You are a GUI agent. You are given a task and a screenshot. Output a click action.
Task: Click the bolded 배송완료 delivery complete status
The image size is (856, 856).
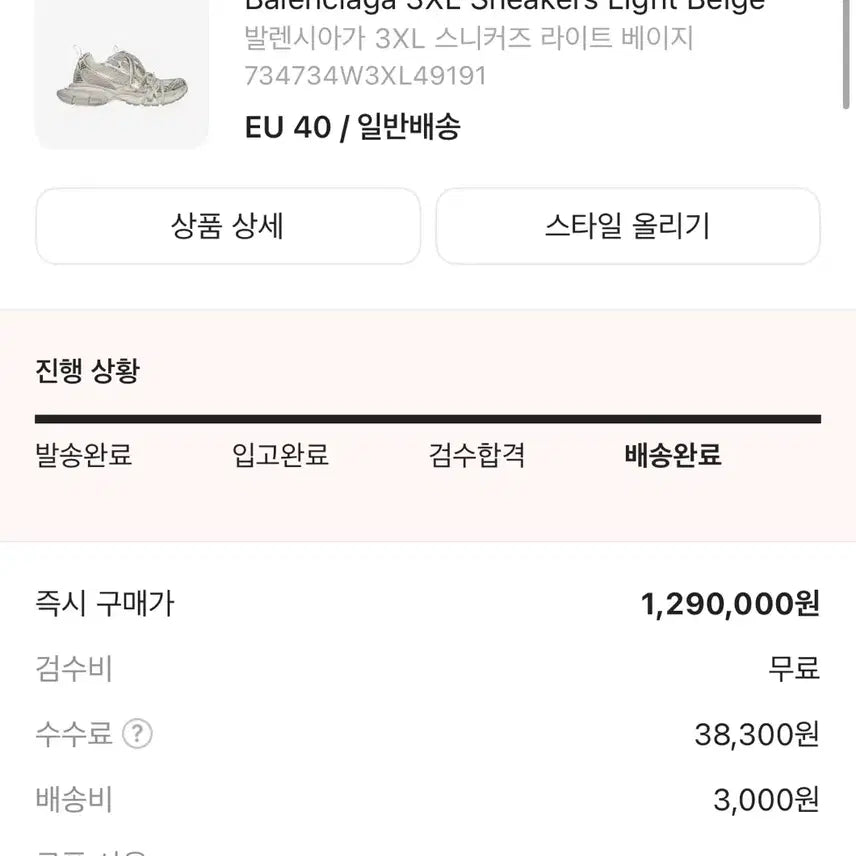[x=674, y=455]
